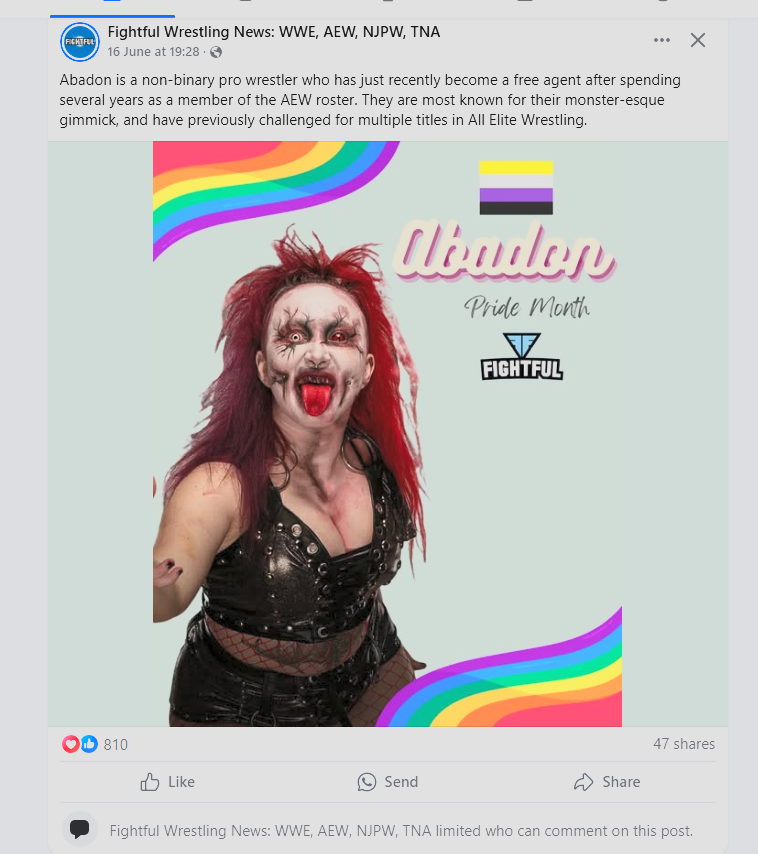Send the post via WhatsApp Send button

point(388,782)
